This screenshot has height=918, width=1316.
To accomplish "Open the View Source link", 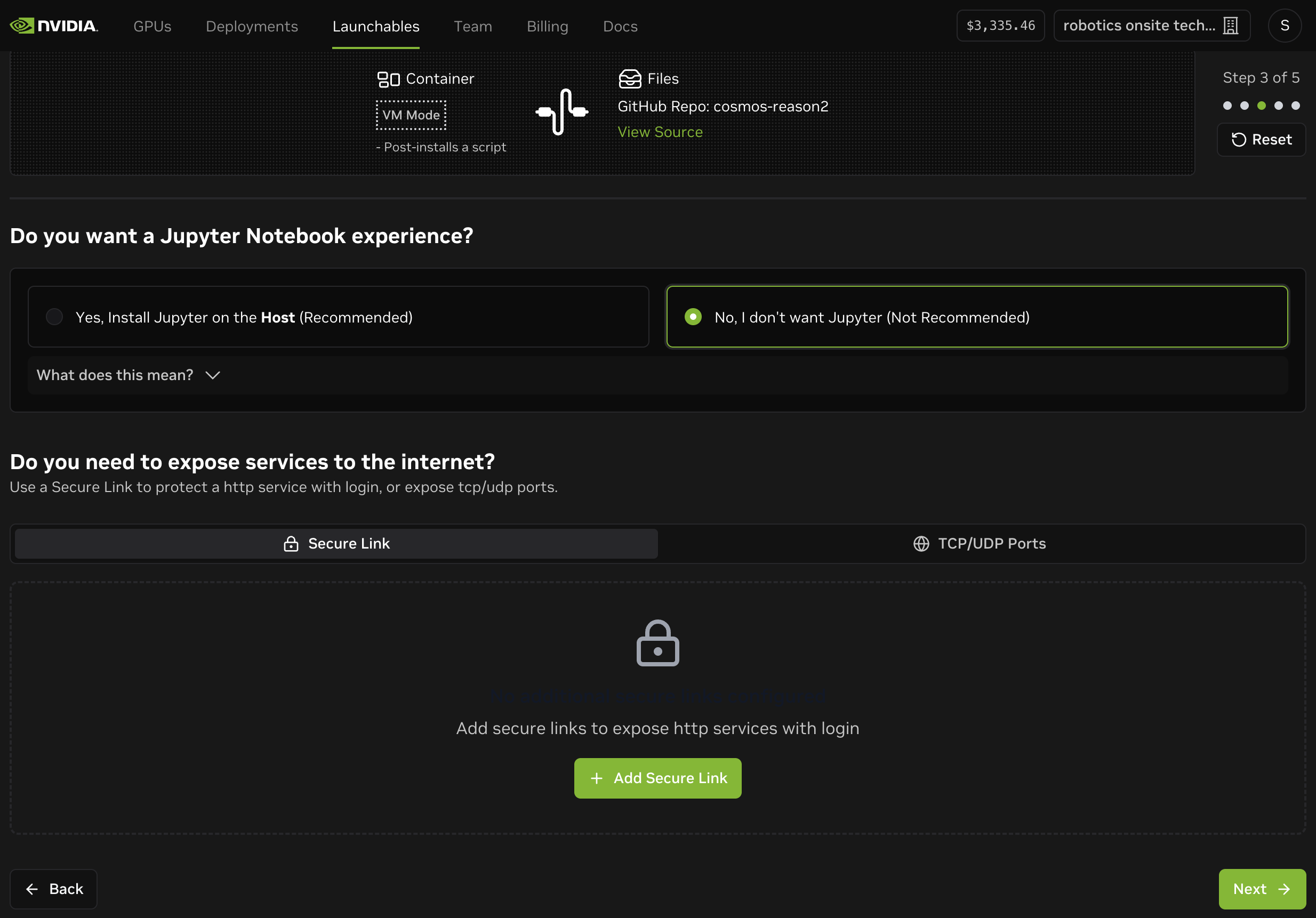I will pyautogui.click(x=660, y=132).
